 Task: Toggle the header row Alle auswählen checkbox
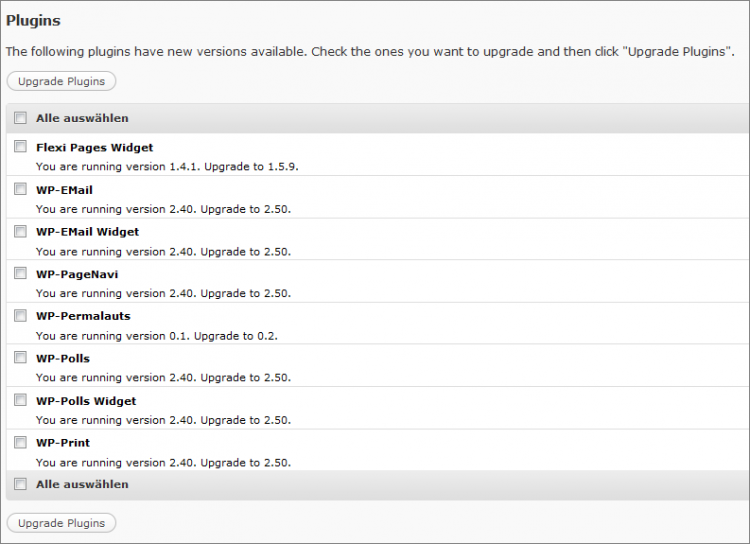point(20,118)
